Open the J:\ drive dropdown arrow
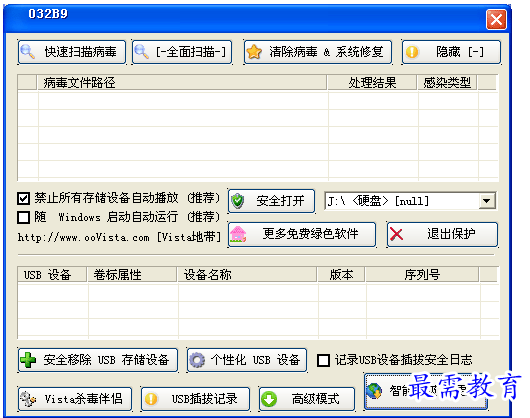The image size is (530, 418). coord(487,201)
